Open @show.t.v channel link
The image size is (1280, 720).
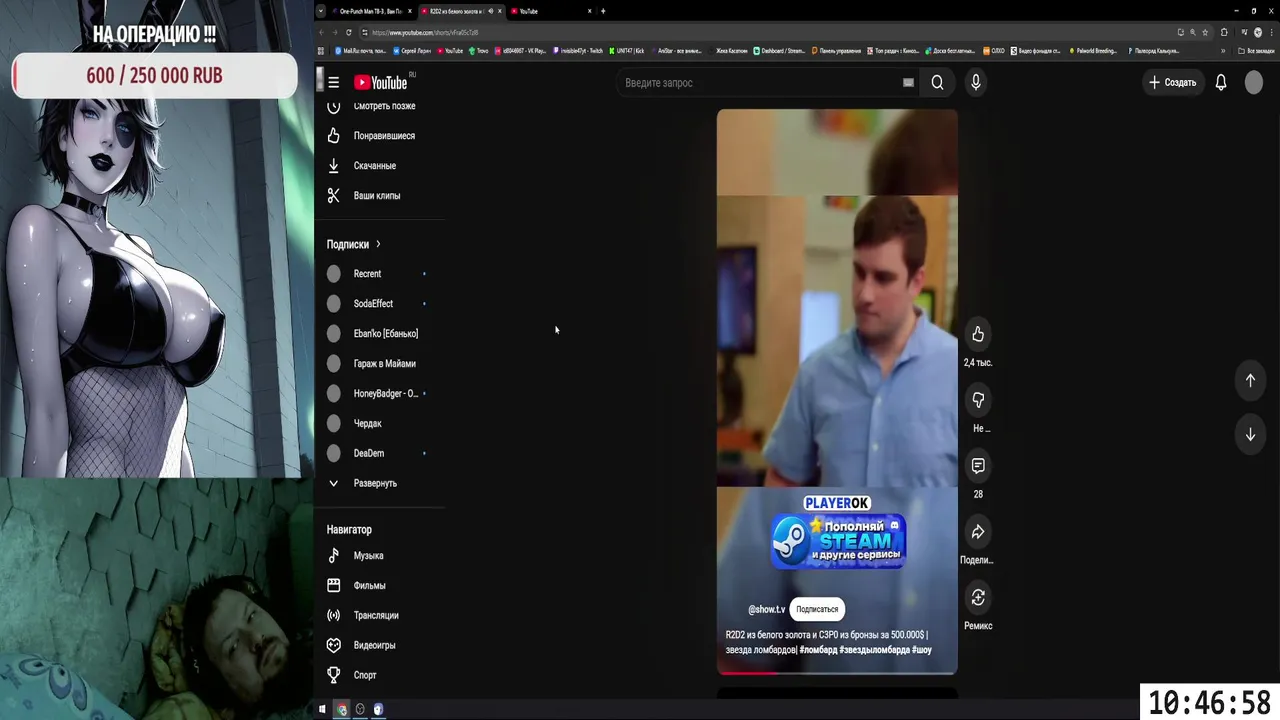click(766, 609)
